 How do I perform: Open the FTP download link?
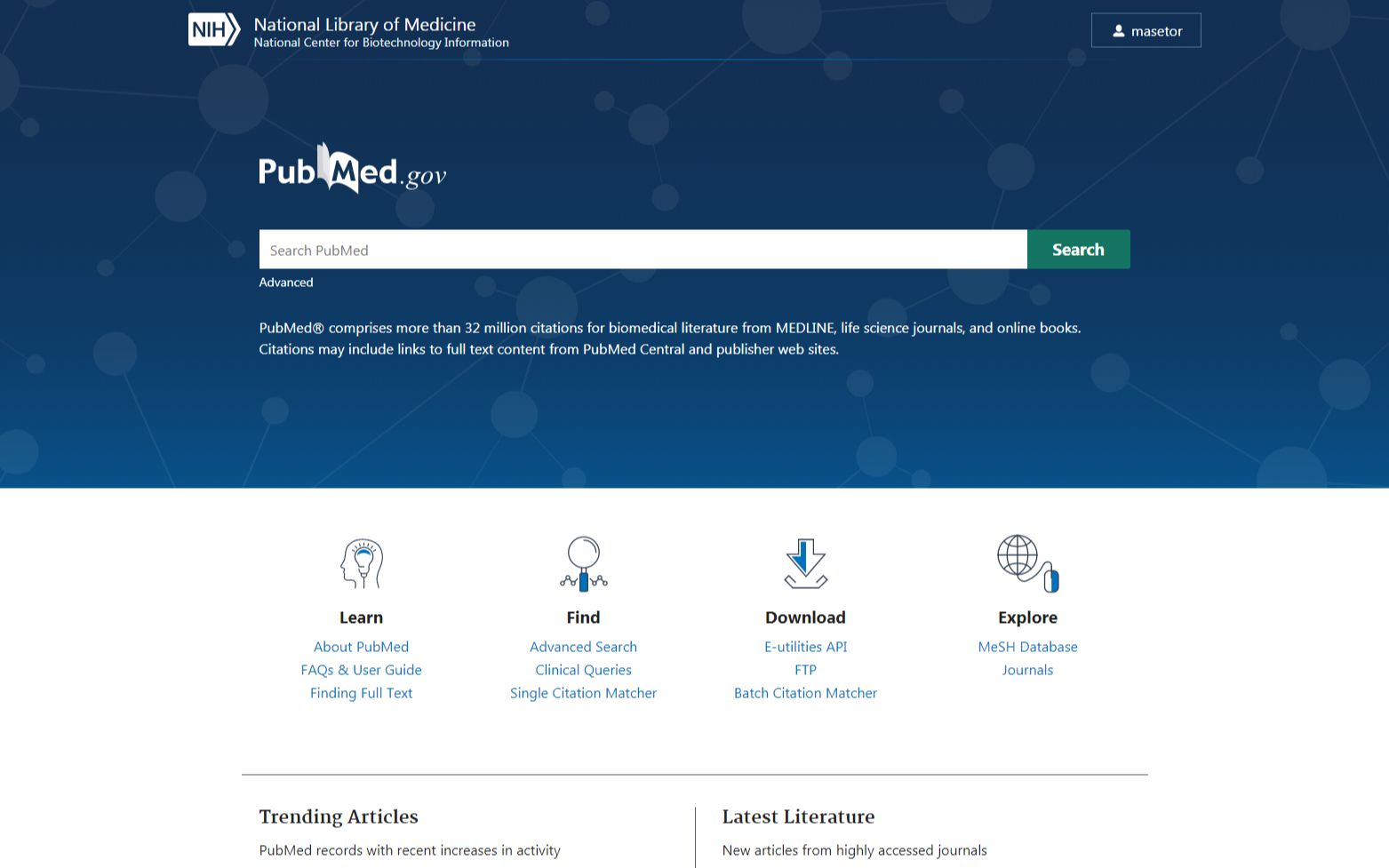pos(805,670)
